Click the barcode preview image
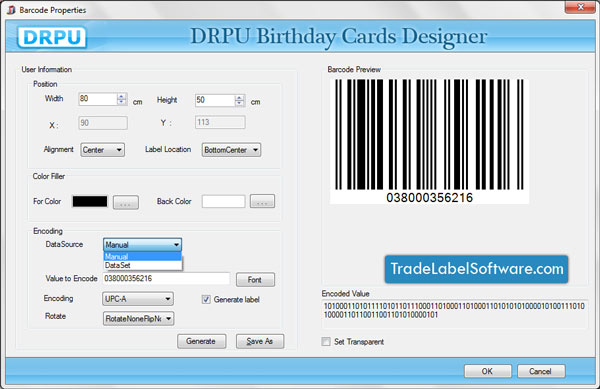This screenshot has width=600, height=389. (429, 141)
